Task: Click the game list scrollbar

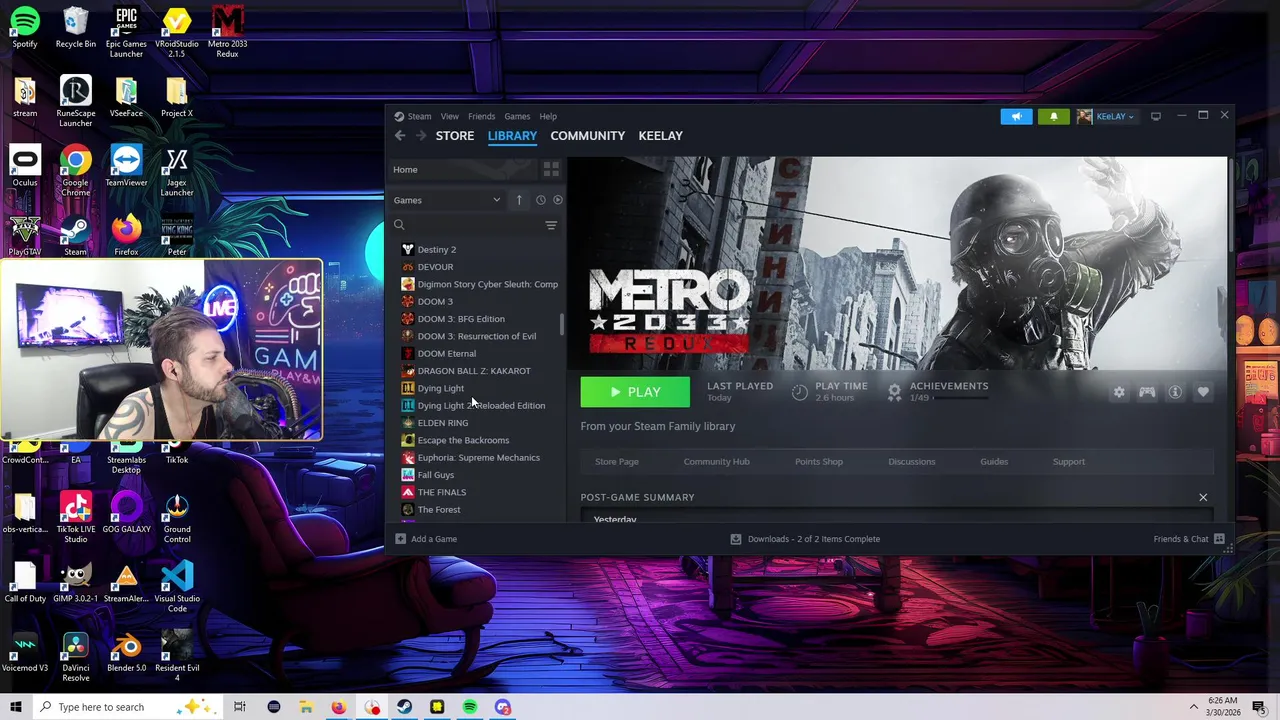Action: pyautogui.click(x=562, y=324)
